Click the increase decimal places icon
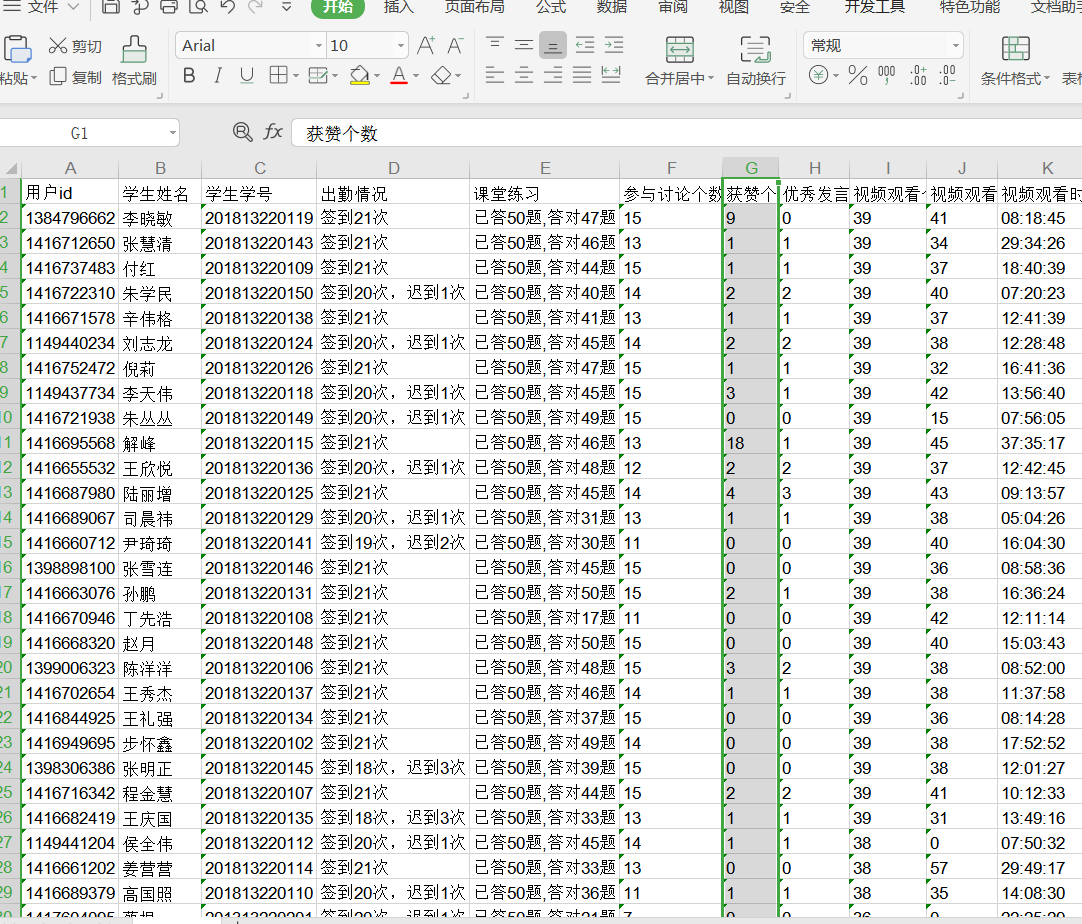This screenshot has width=1082, height=924. (x=918, y=75)
